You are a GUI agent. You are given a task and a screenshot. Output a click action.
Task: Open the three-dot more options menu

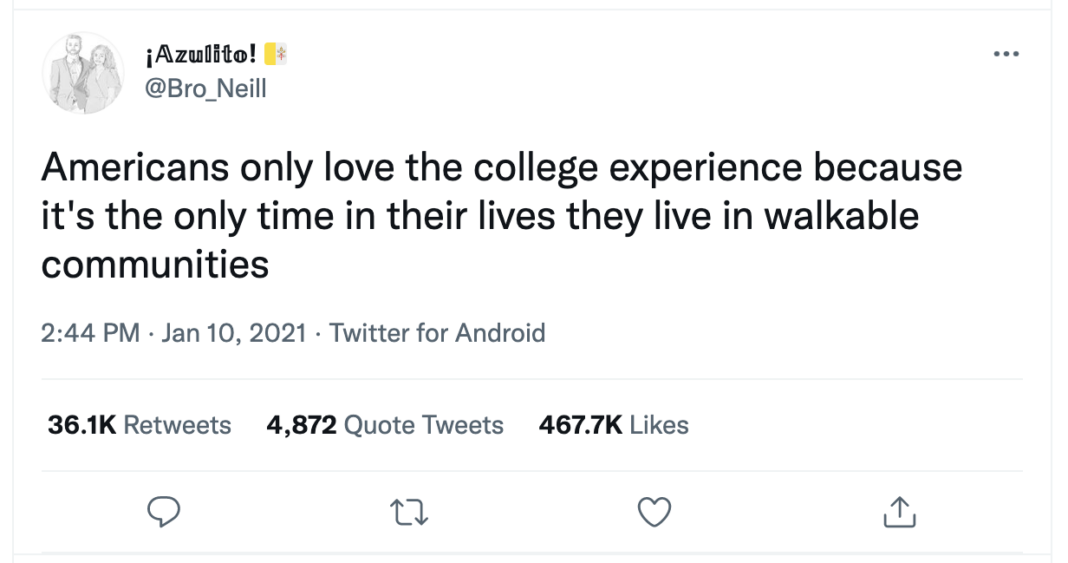1006,54
